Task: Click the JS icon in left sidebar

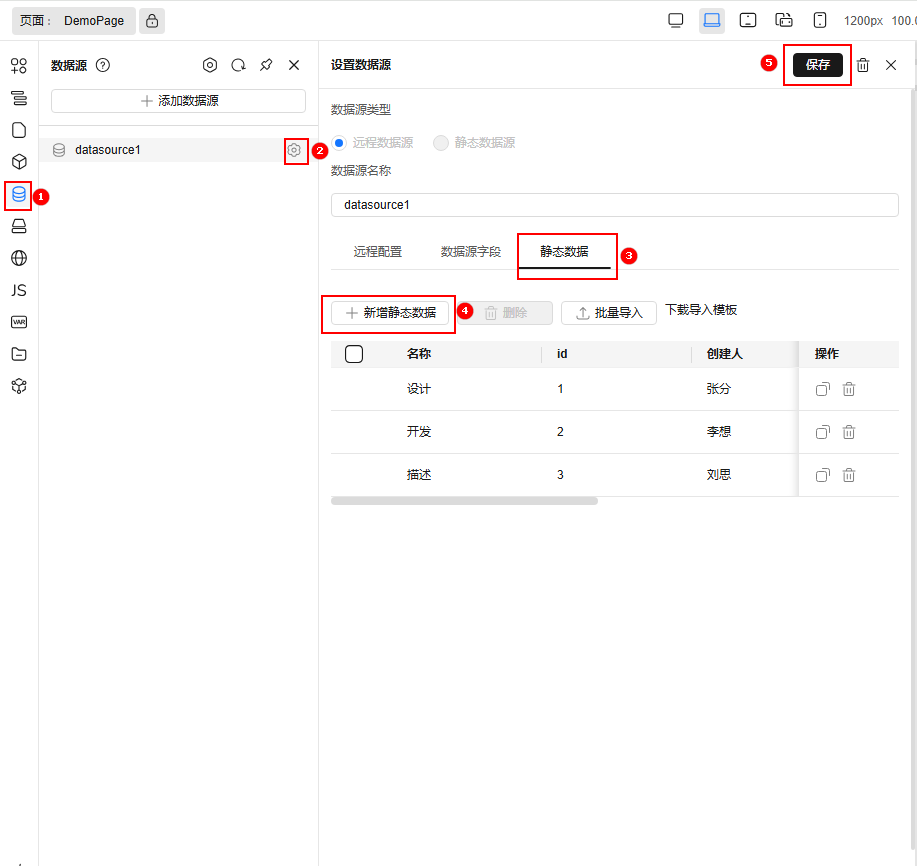Action: point(19,290)
